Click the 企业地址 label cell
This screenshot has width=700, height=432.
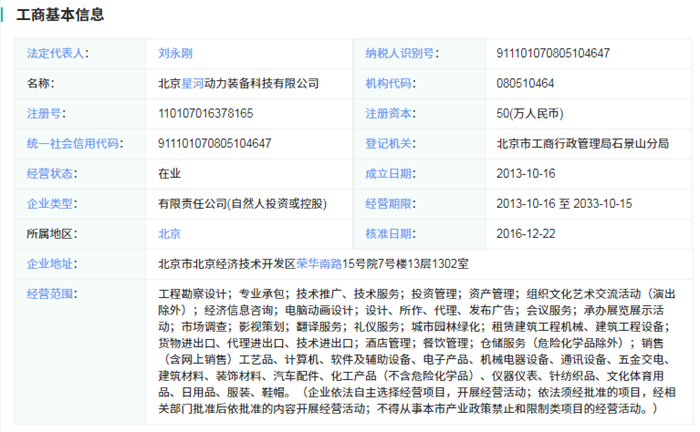click(x=51, y=264)
